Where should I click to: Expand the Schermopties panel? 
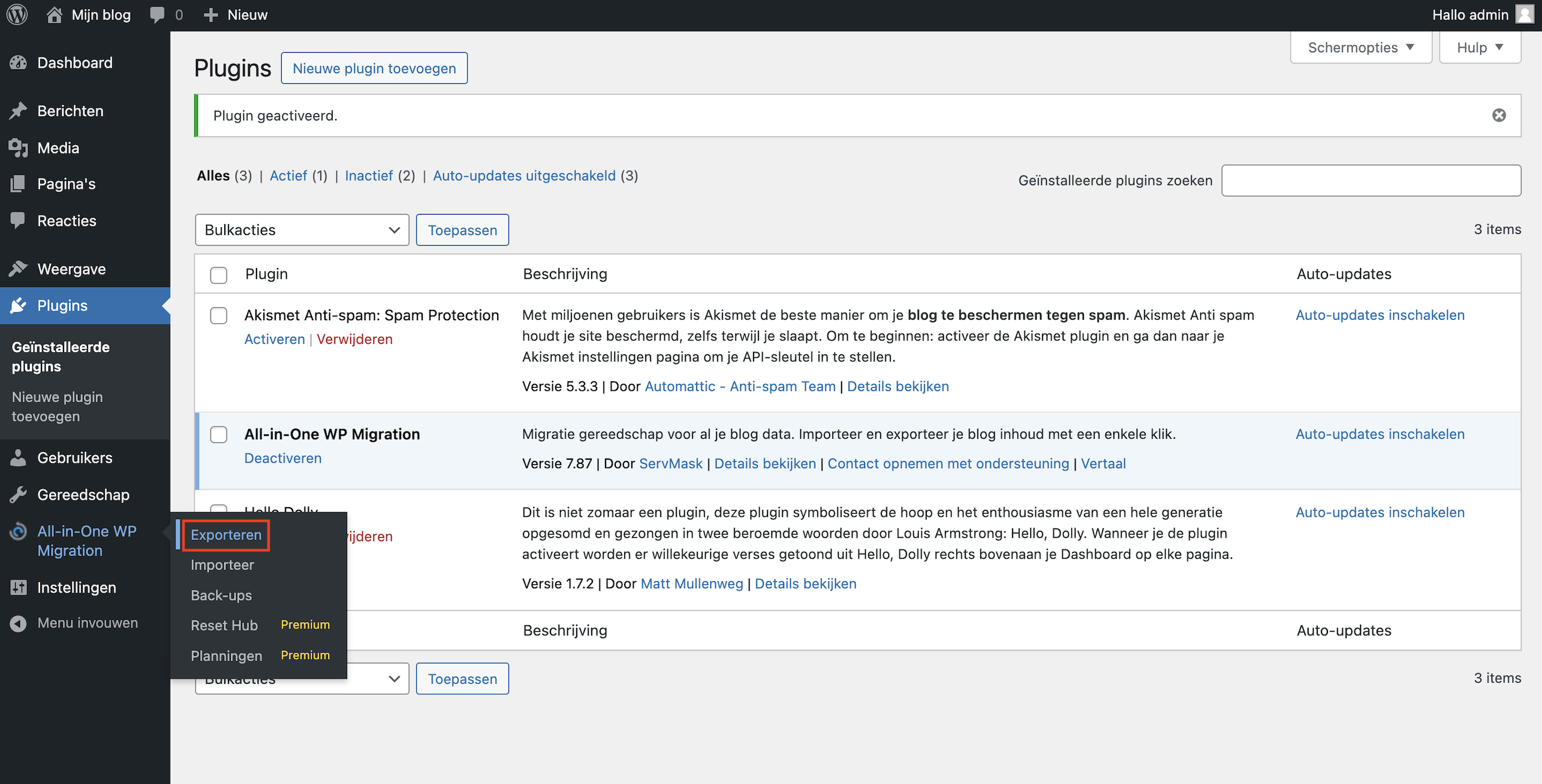(x=1360, y=47)
